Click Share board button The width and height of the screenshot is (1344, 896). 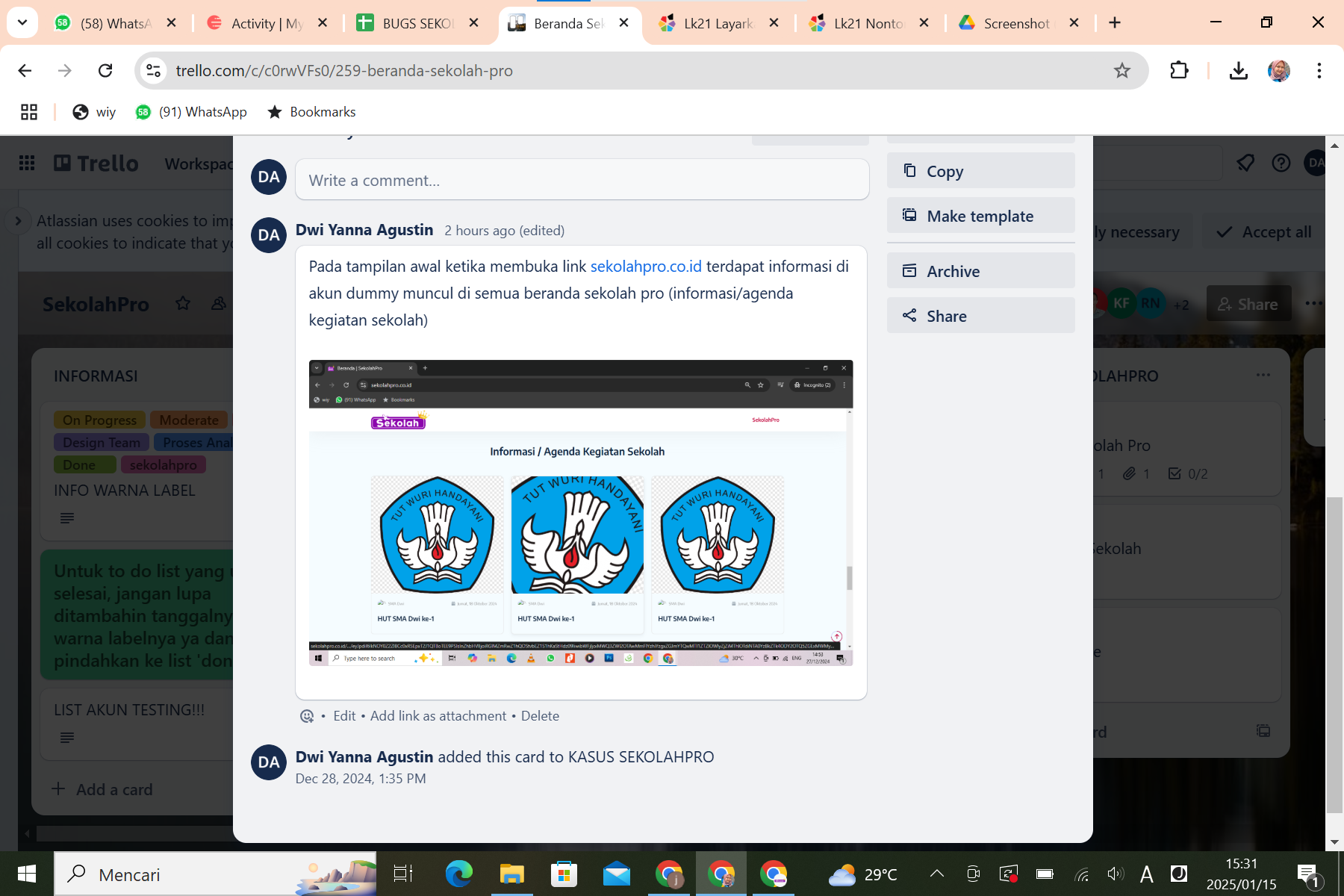[1248, 304]
